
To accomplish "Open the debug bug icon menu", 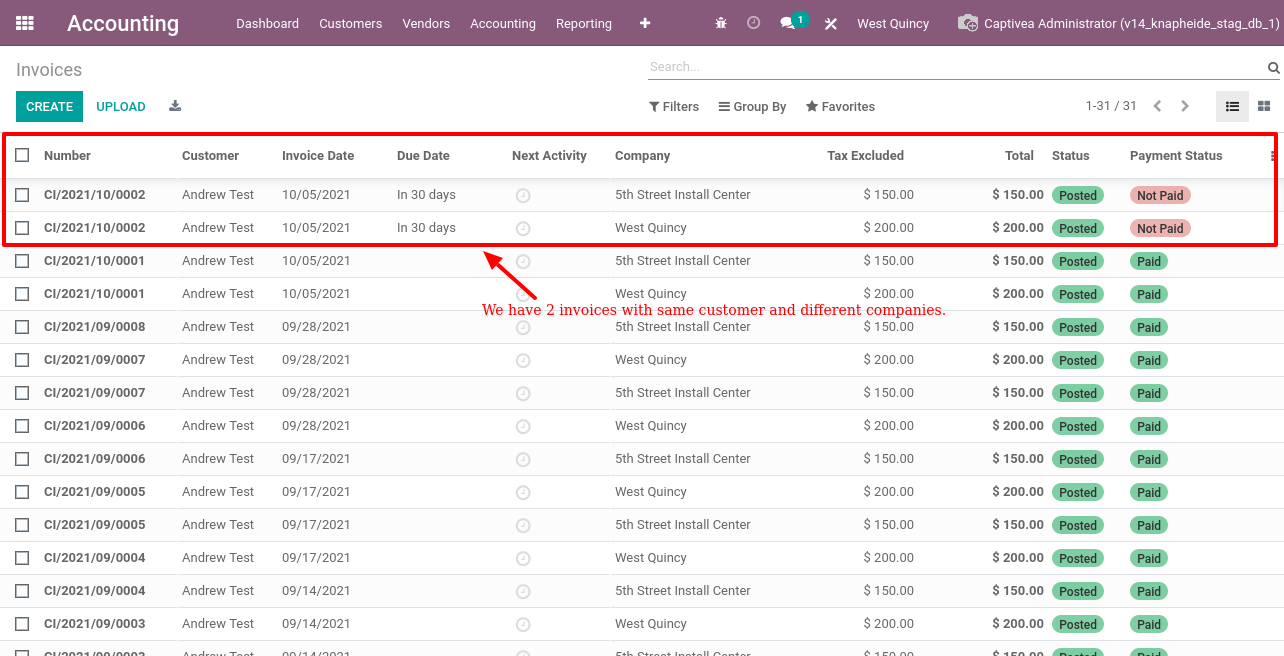I will coord(721,23).
